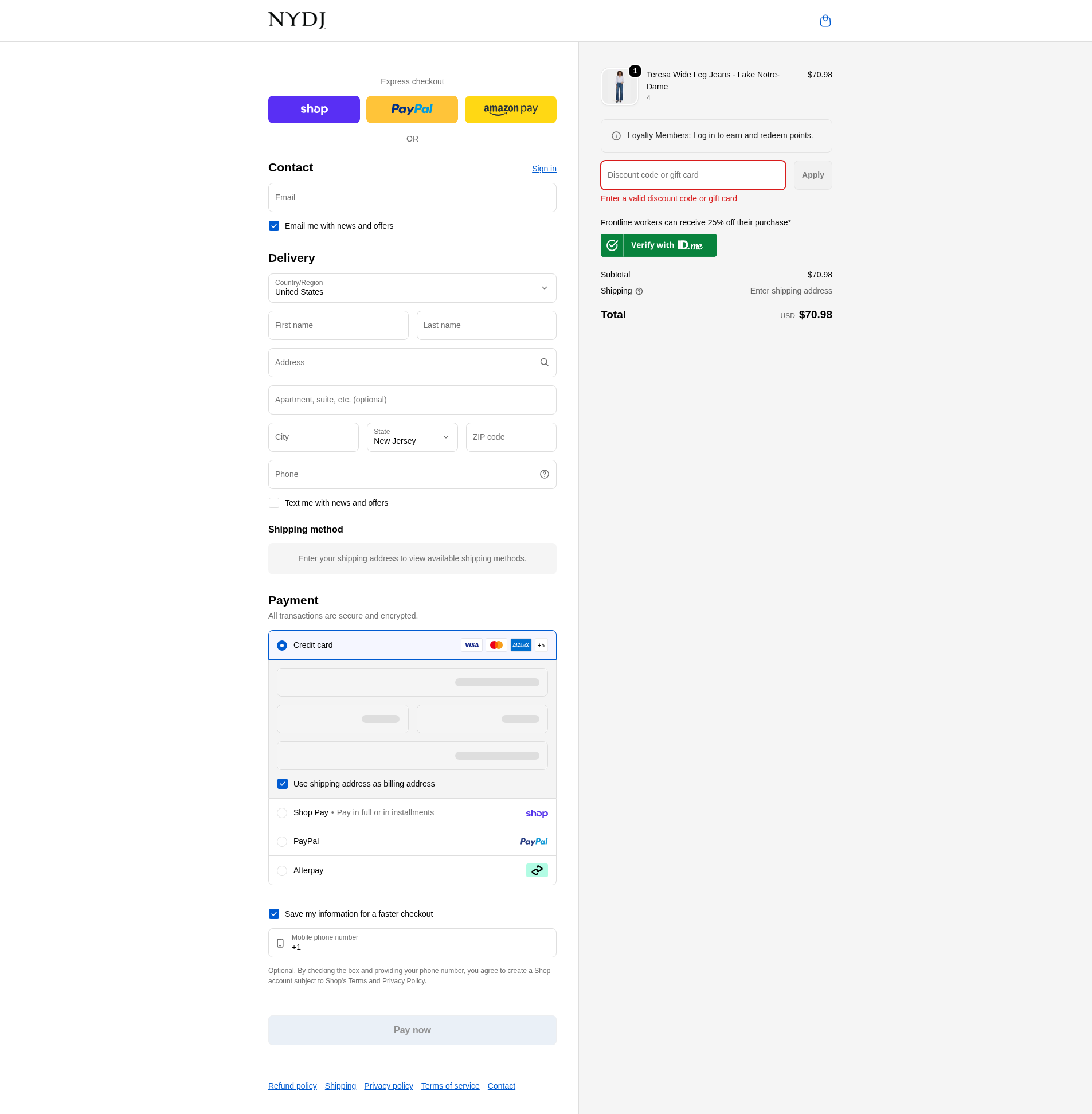1092x1114 pixels.
Task: Expand the State dropdown showing New Jersey
Action: pos(412,437)
